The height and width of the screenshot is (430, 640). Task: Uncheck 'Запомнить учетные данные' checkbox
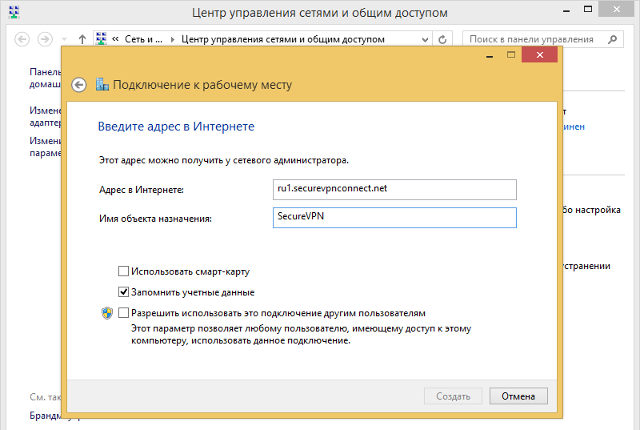click(x=123, y=292)
